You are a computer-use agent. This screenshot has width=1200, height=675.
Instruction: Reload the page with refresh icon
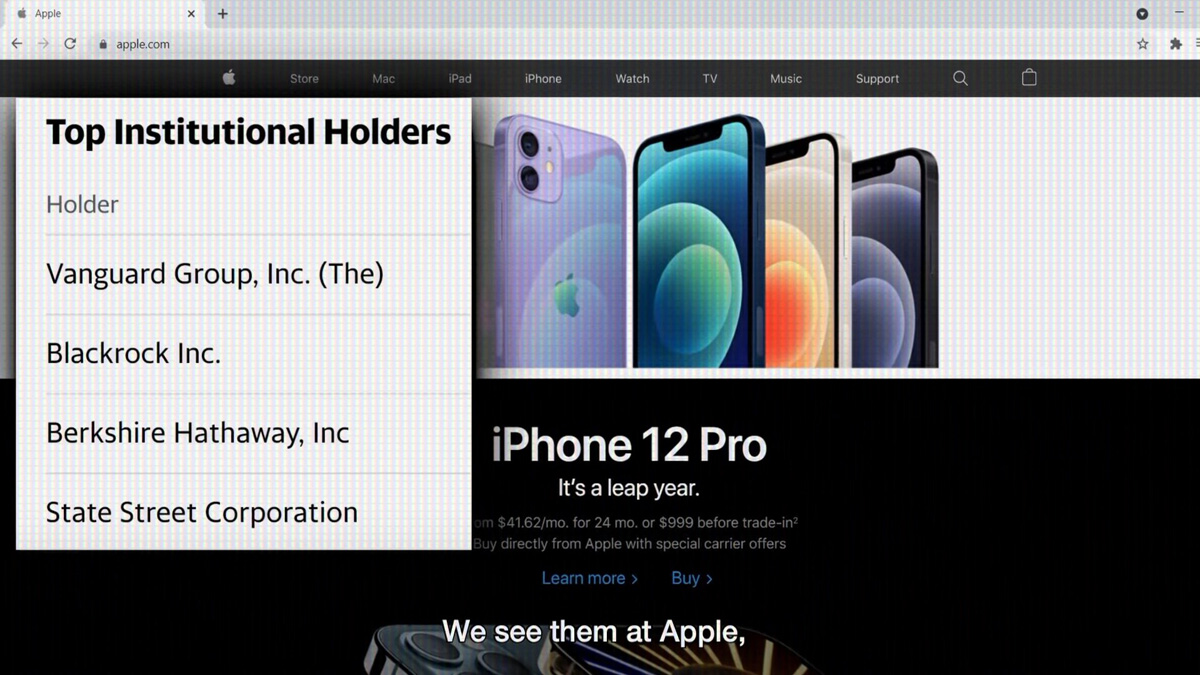pos(70,44)
